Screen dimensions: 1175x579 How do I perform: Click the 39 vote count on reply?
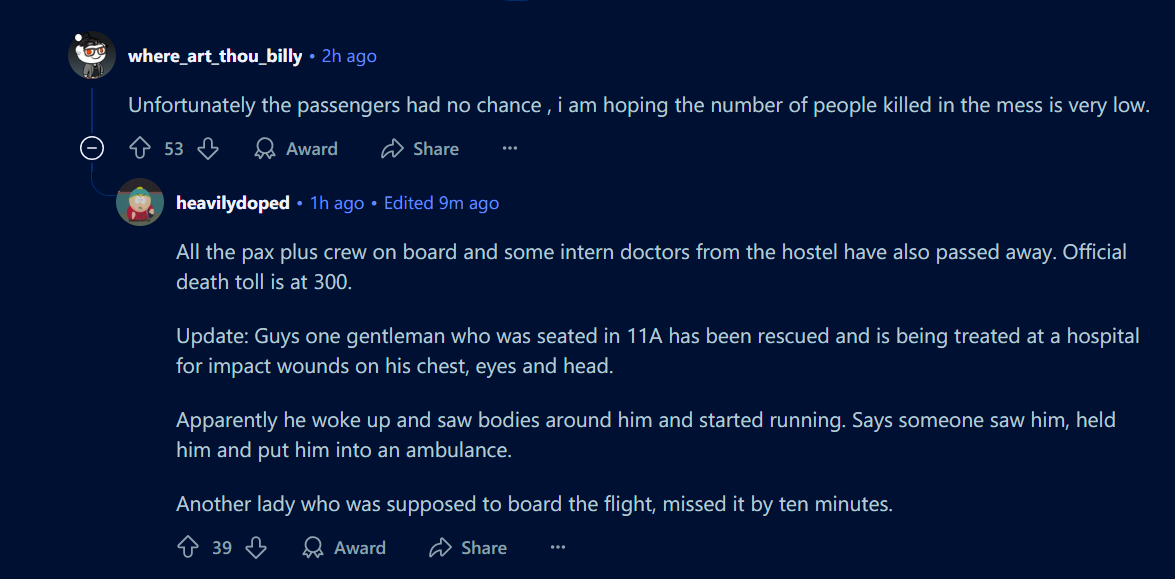(x=222, y=548)
